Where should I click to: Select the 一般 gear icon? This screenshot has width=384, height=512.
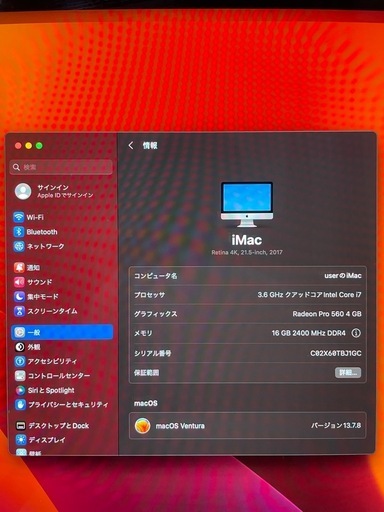click(x=20, y=332)
